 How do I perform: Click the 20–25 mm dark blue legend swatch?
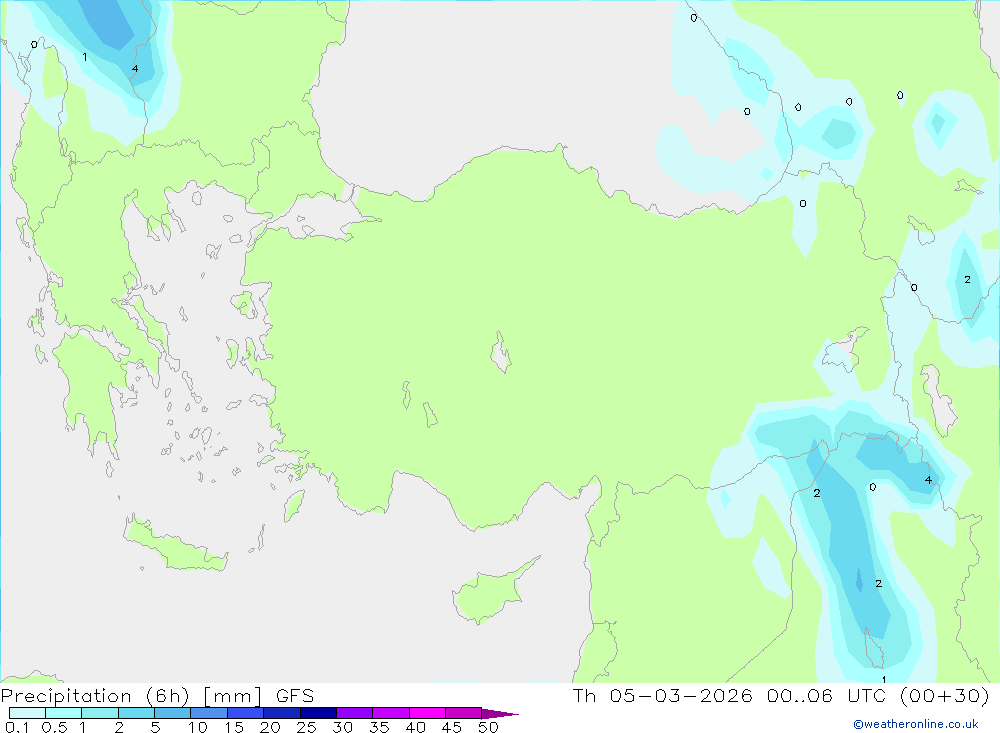[x=282, y=713]
